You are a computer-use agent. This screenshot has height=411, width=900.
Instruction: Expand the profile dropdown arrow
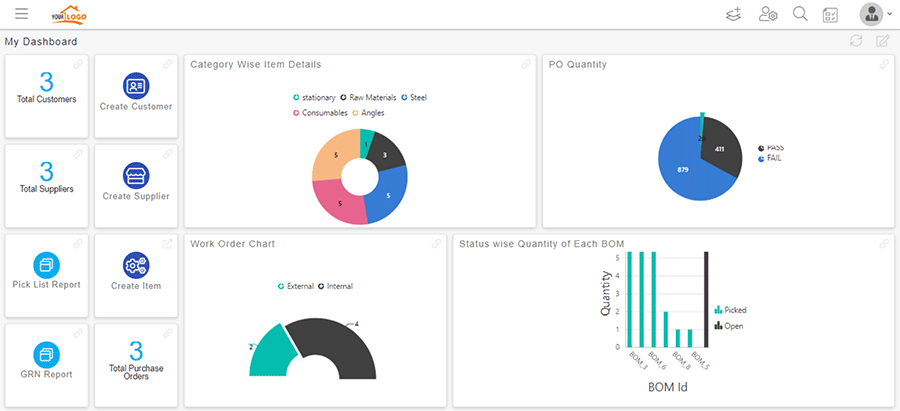pos(890,15)
